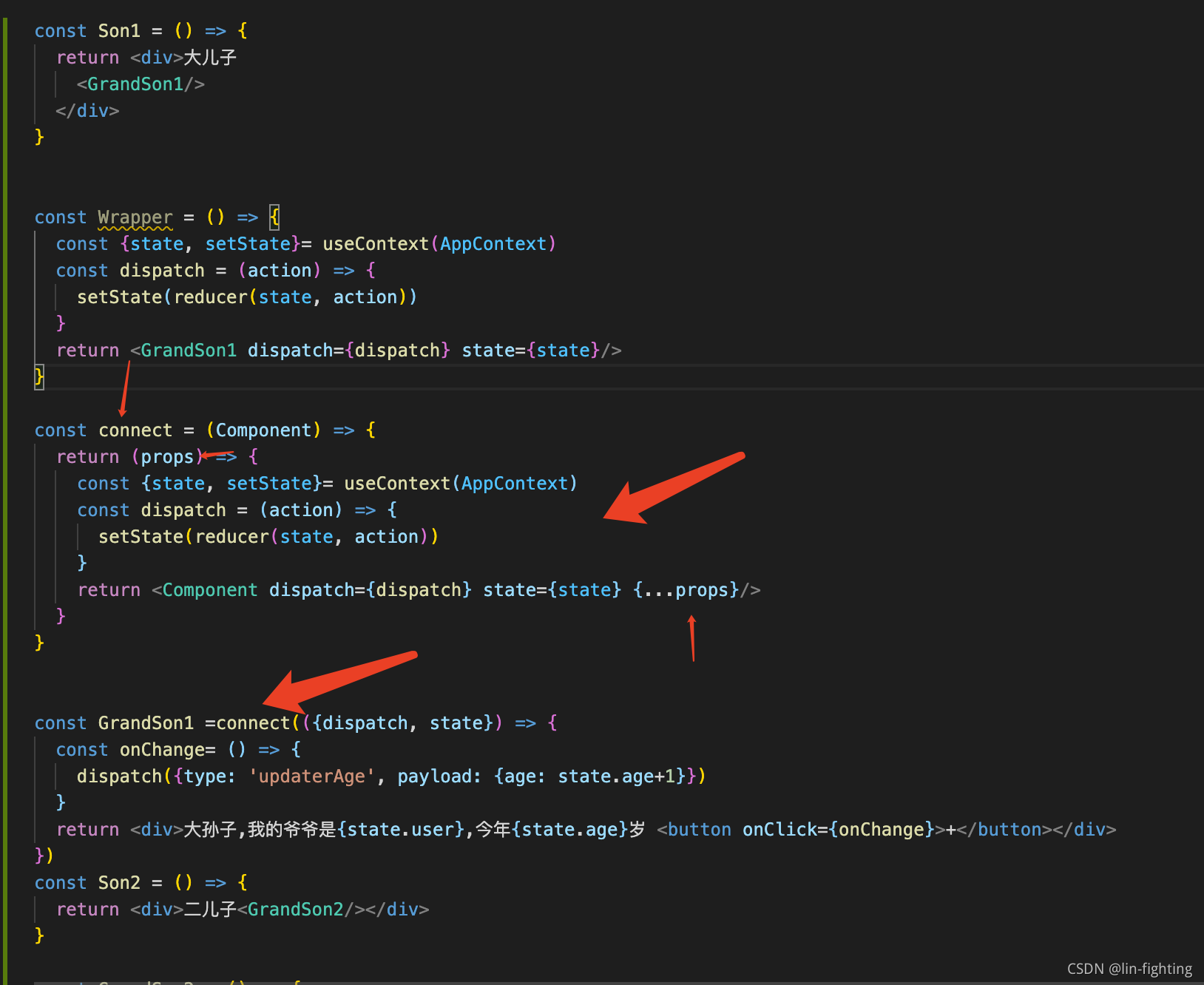Click the '(props)' parameter in connect
Screen dimensions: 1204x985
click(x=167, y=457)
